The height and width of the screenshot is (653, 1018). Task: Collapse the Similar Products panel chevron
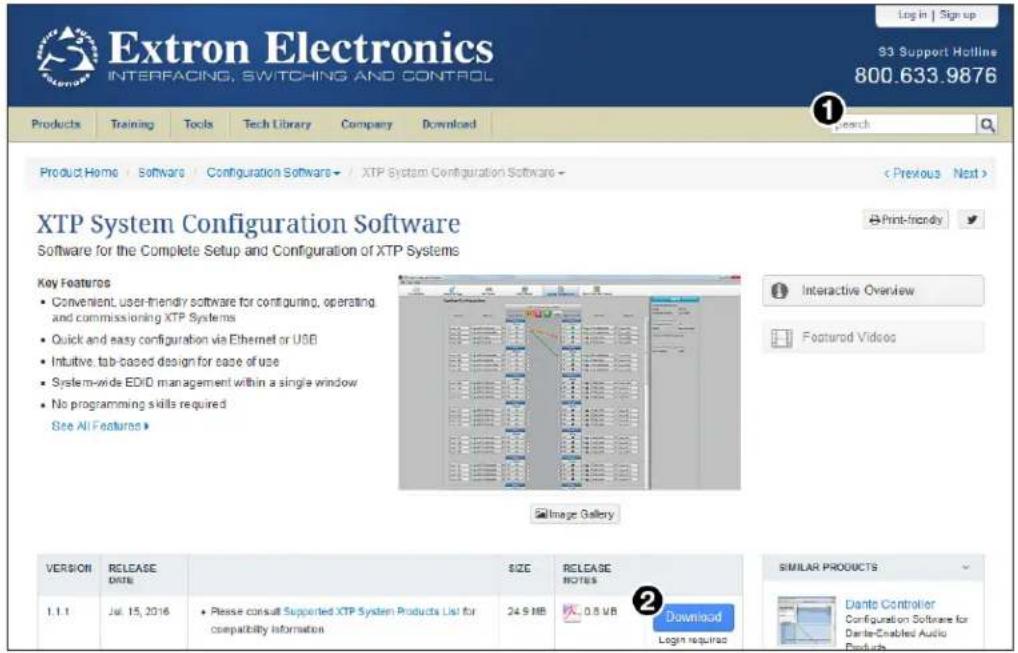pos(966,567)
